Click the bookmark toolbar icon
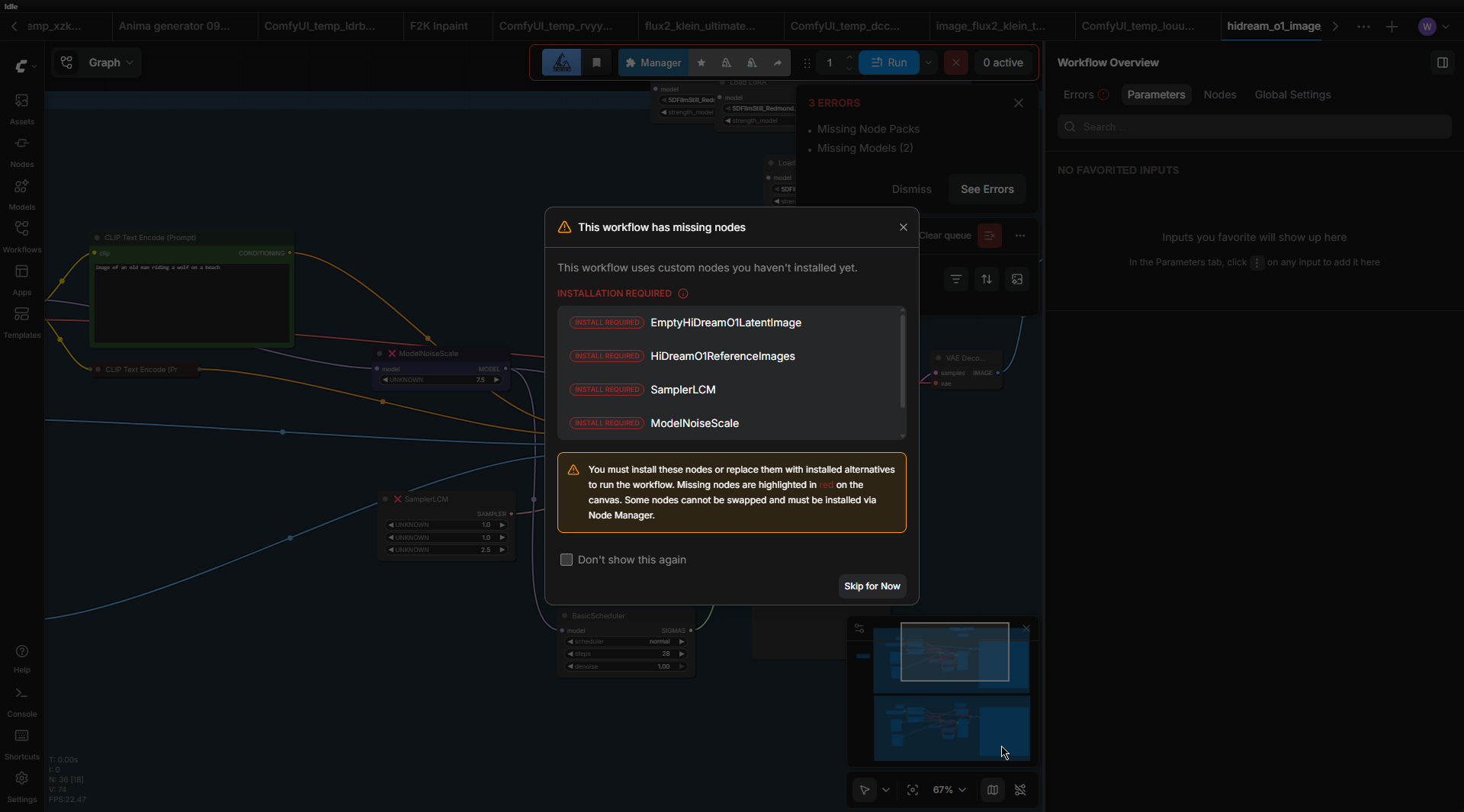Image resolution: width=1464 pixels, height=812 pixels. tap(596, 63)
